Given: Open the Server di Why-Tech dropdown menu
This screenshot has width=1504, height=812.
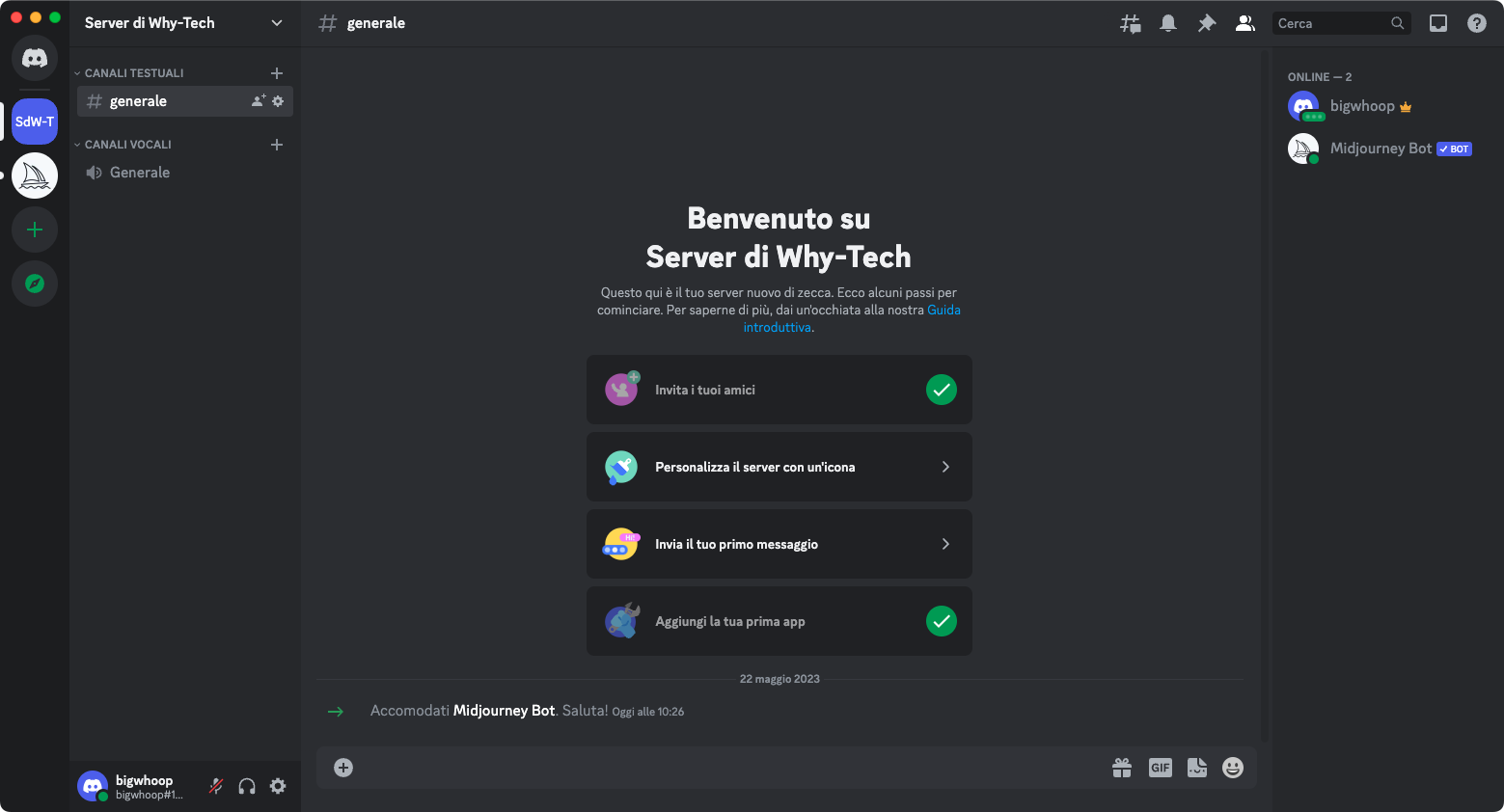Looking at the screenshot, I should point(184,23).
